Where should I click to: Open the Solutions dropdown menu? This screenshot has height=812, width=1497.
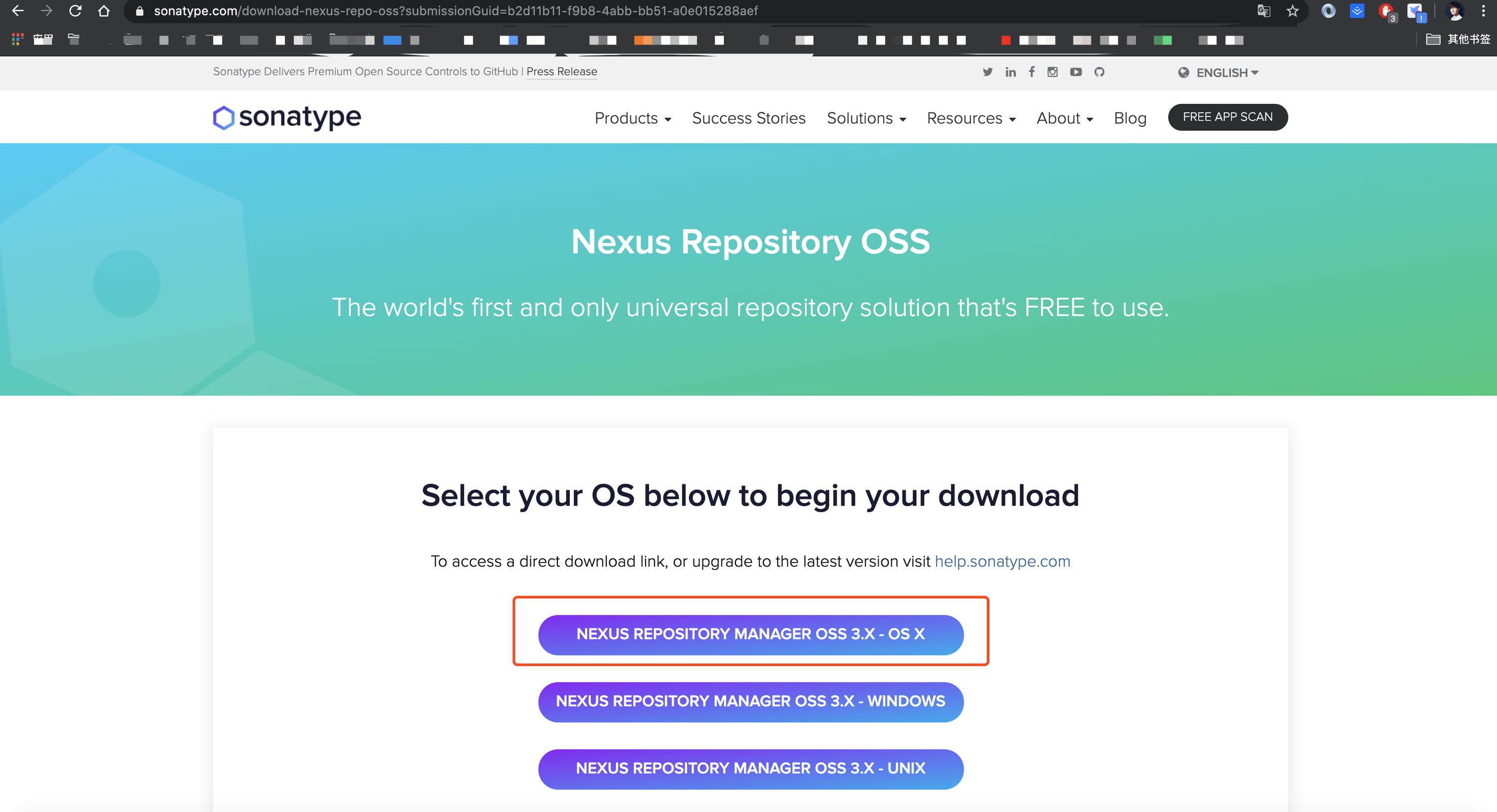(x=866, y=118)
